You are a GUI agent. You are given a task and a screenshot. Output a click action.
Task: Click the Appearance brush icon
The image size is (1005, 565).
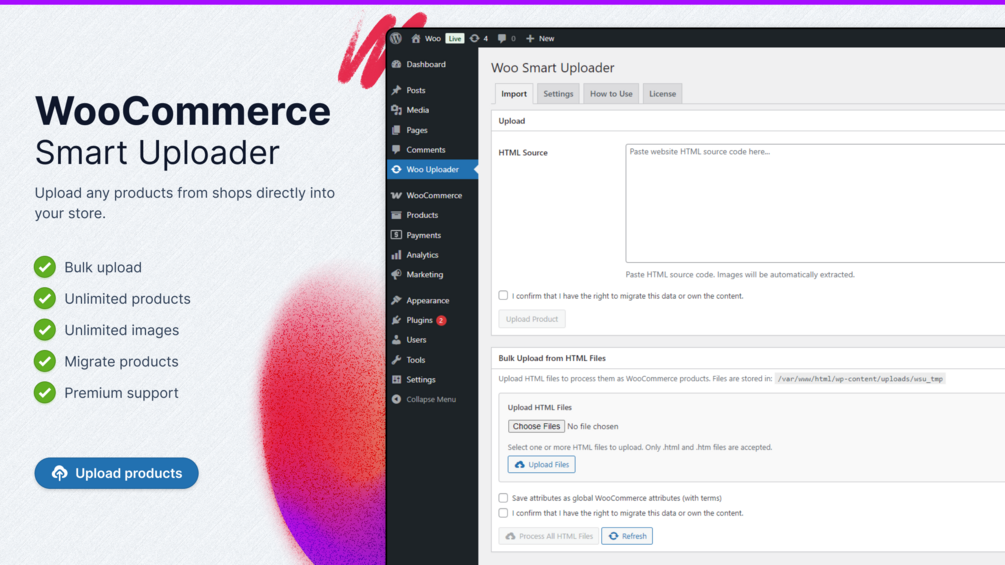click(397, 300)
